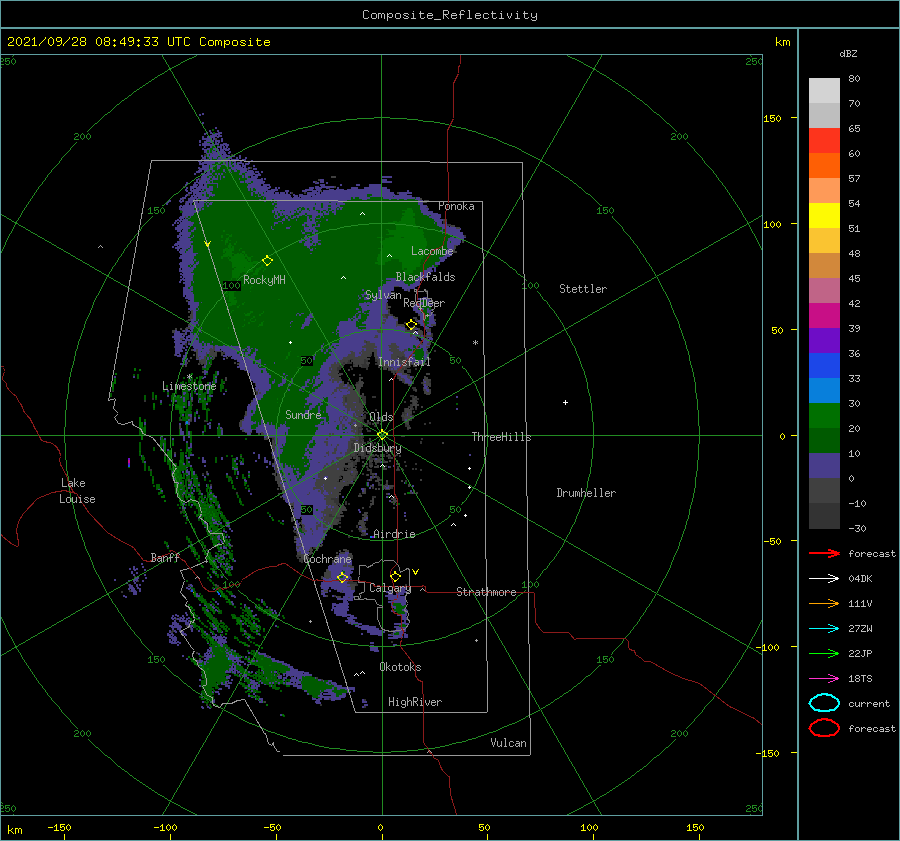
Task: Select the yellow 51-54 dBZ swatch
Action: click(x=824, y=215)
